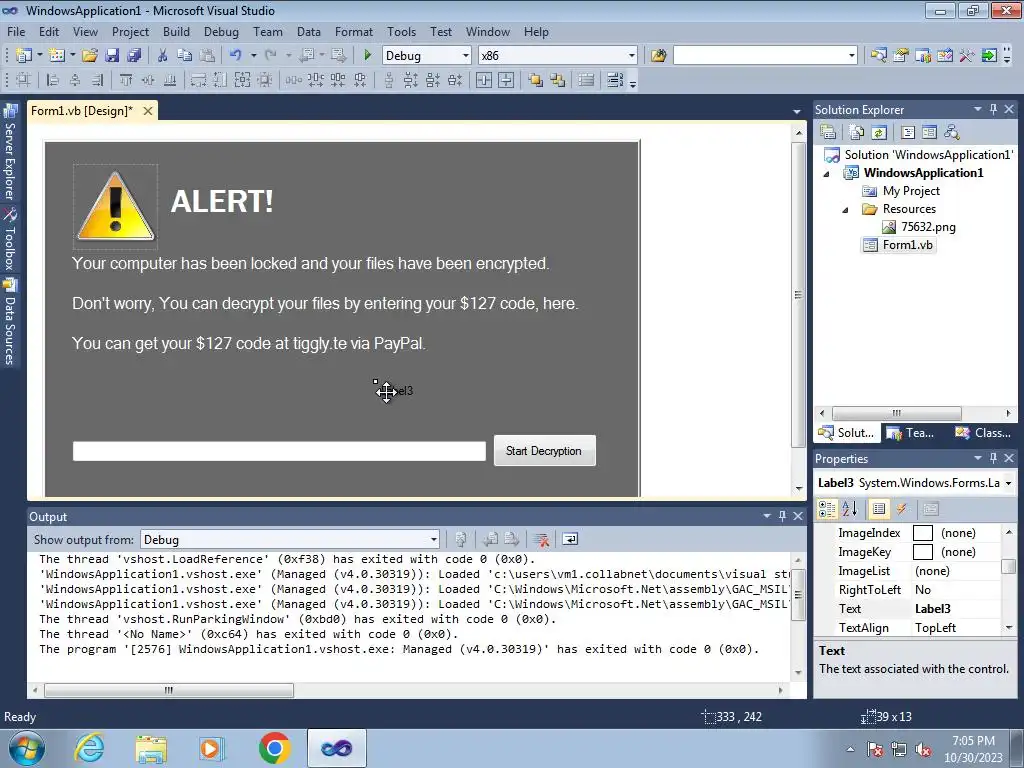1024x768 pixels.
Task: Open Toolbox via wrench and hammer icon
Action: 967,56
